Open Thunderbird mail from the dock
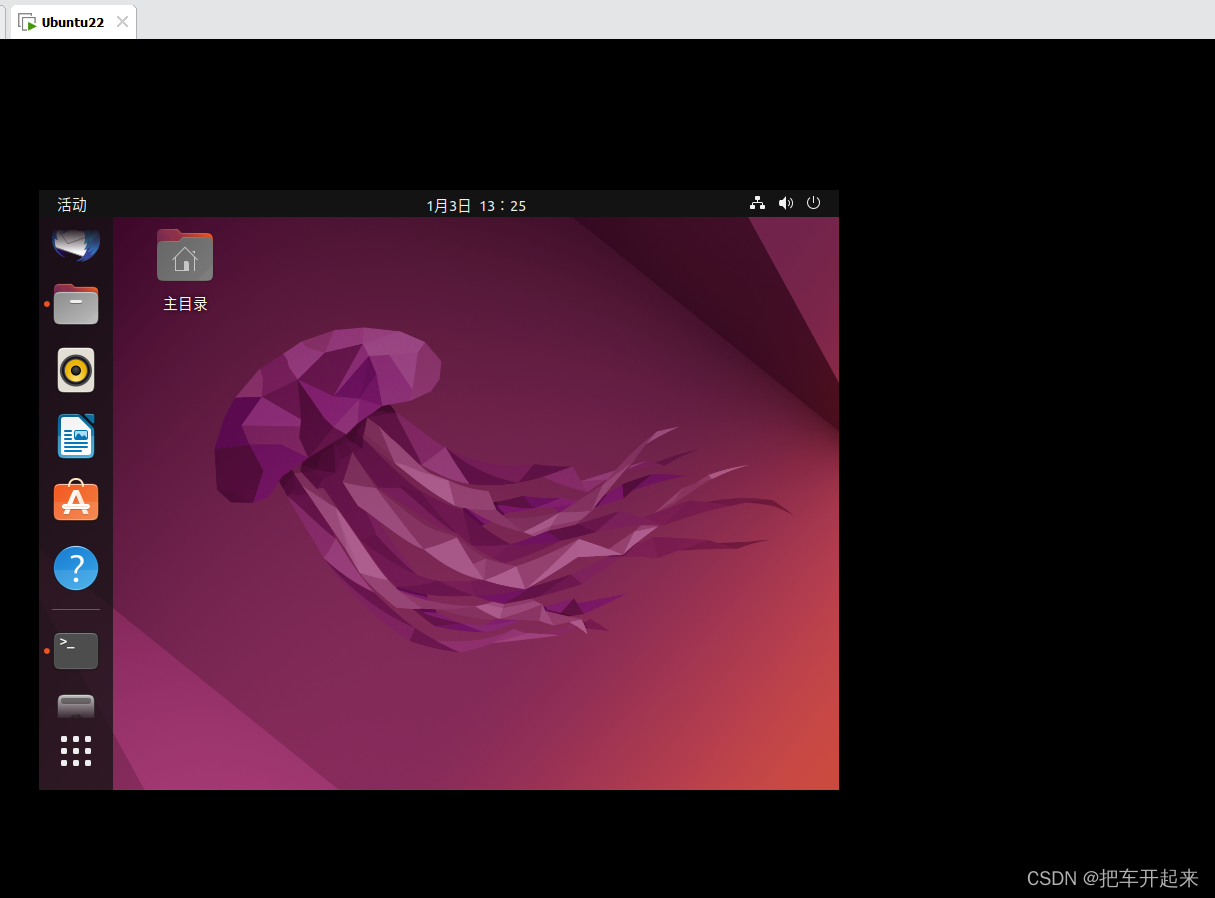The image size is (1215, 898). 76,244
